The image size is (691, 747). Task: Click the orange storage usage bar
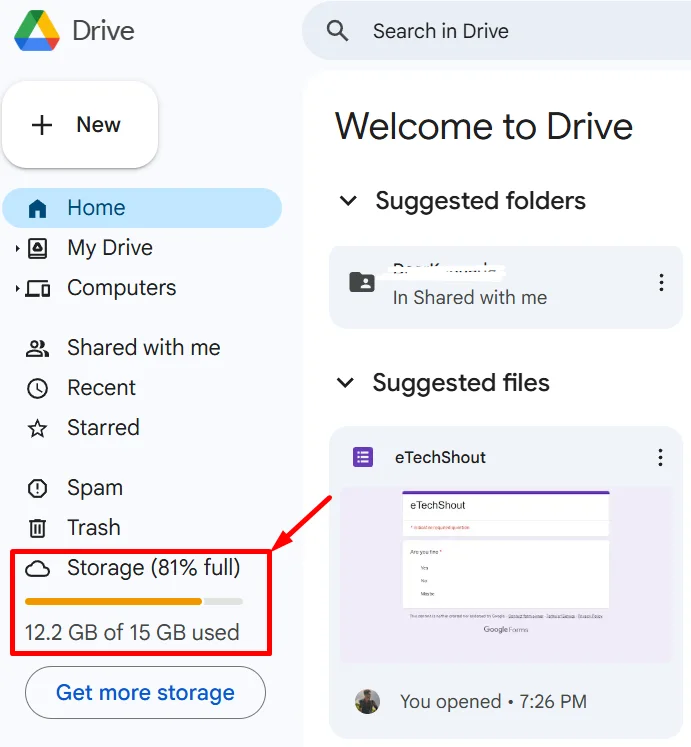113,601
